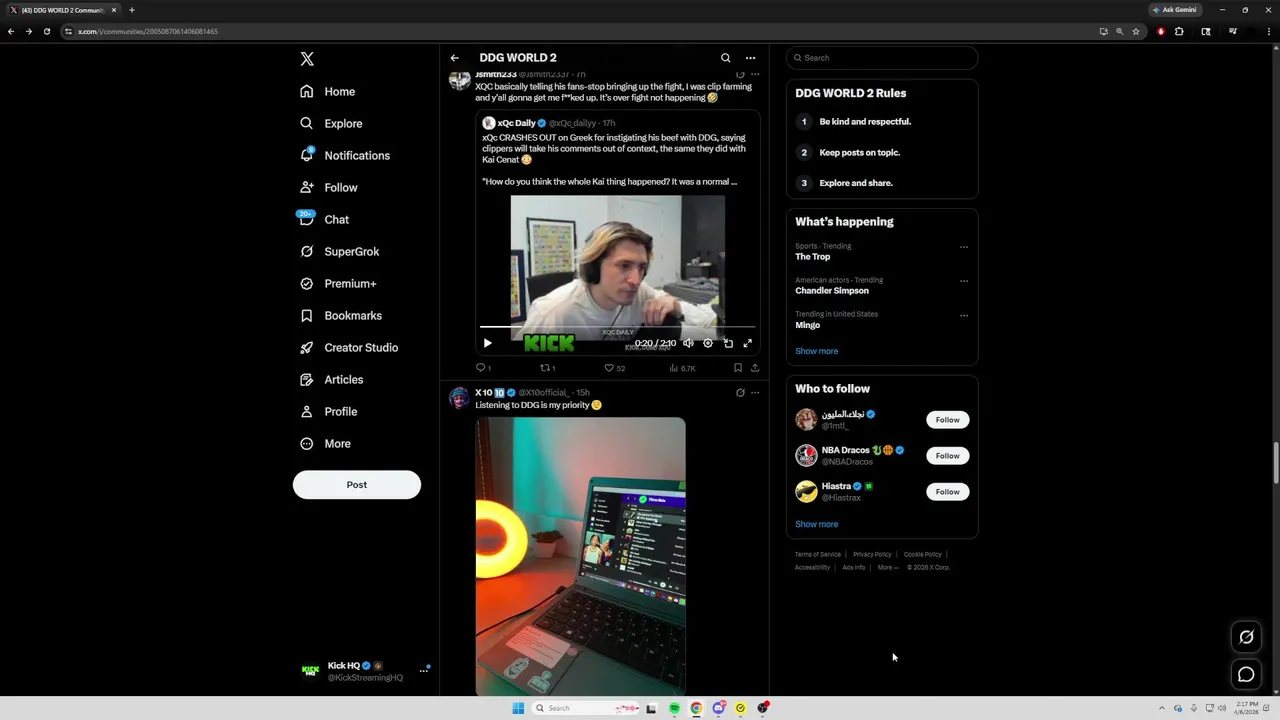Open the floating Grok button

tap(1246, 637)
